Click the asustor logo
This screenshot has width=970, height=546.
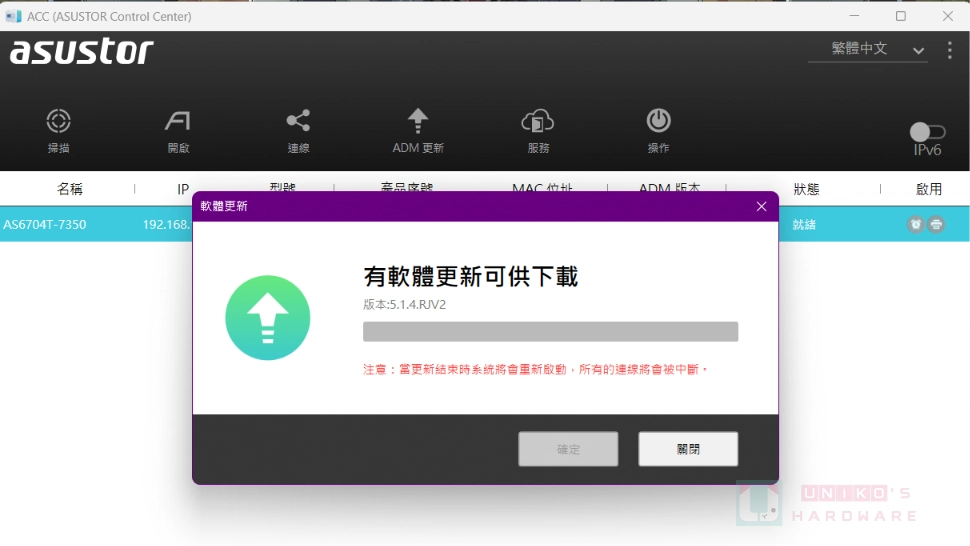[82, 51]
